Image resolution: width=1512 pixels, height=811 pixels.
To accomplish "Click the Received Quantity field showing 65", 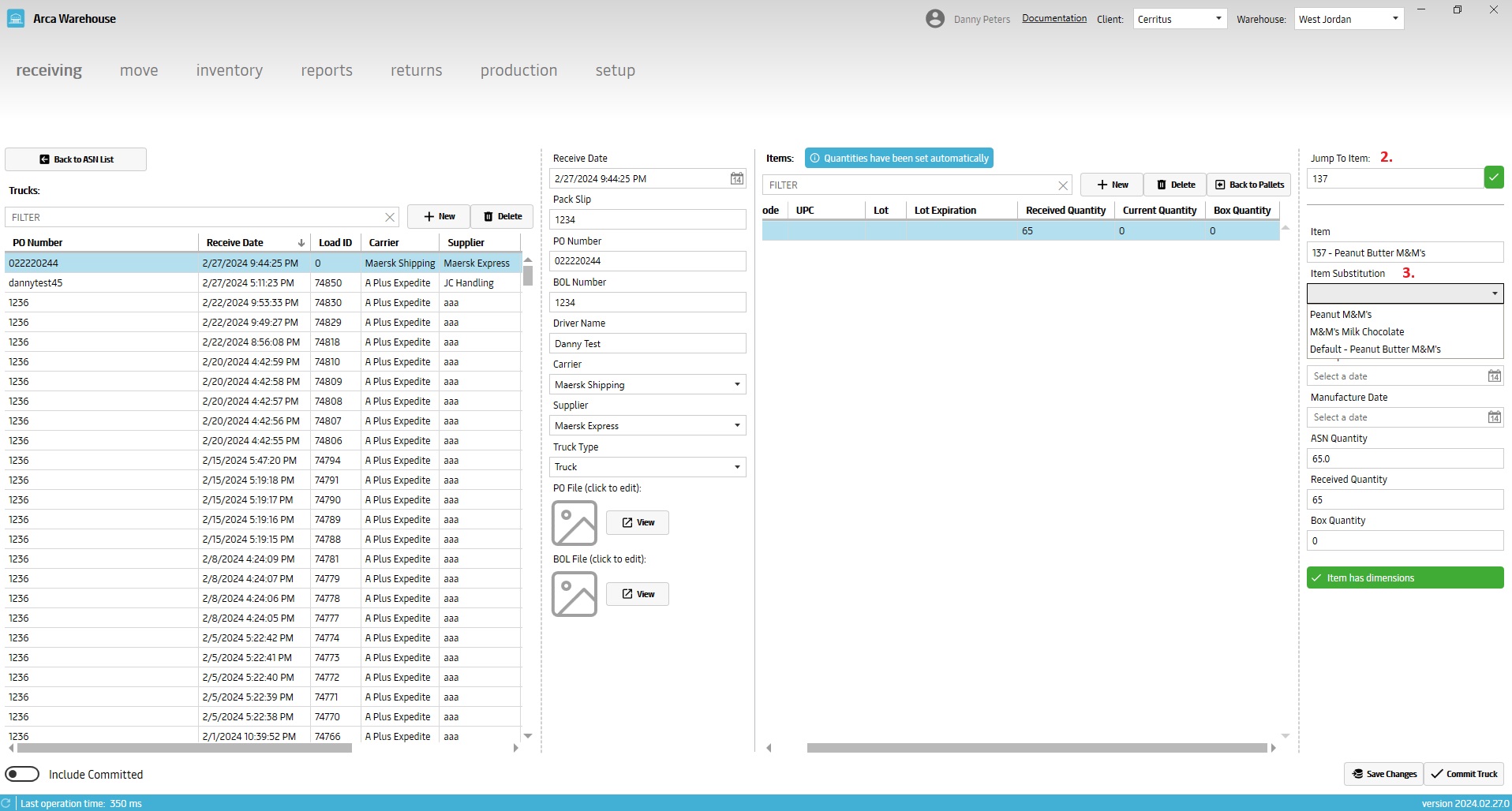I will tap(1405, 500).
